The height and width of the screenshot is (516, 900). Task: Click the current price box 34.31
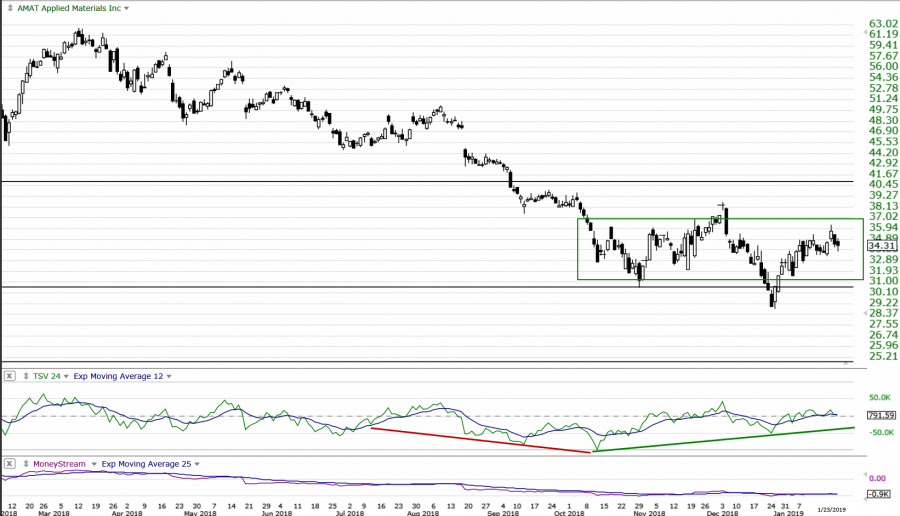pyautogui.click(x=882, y=246)
